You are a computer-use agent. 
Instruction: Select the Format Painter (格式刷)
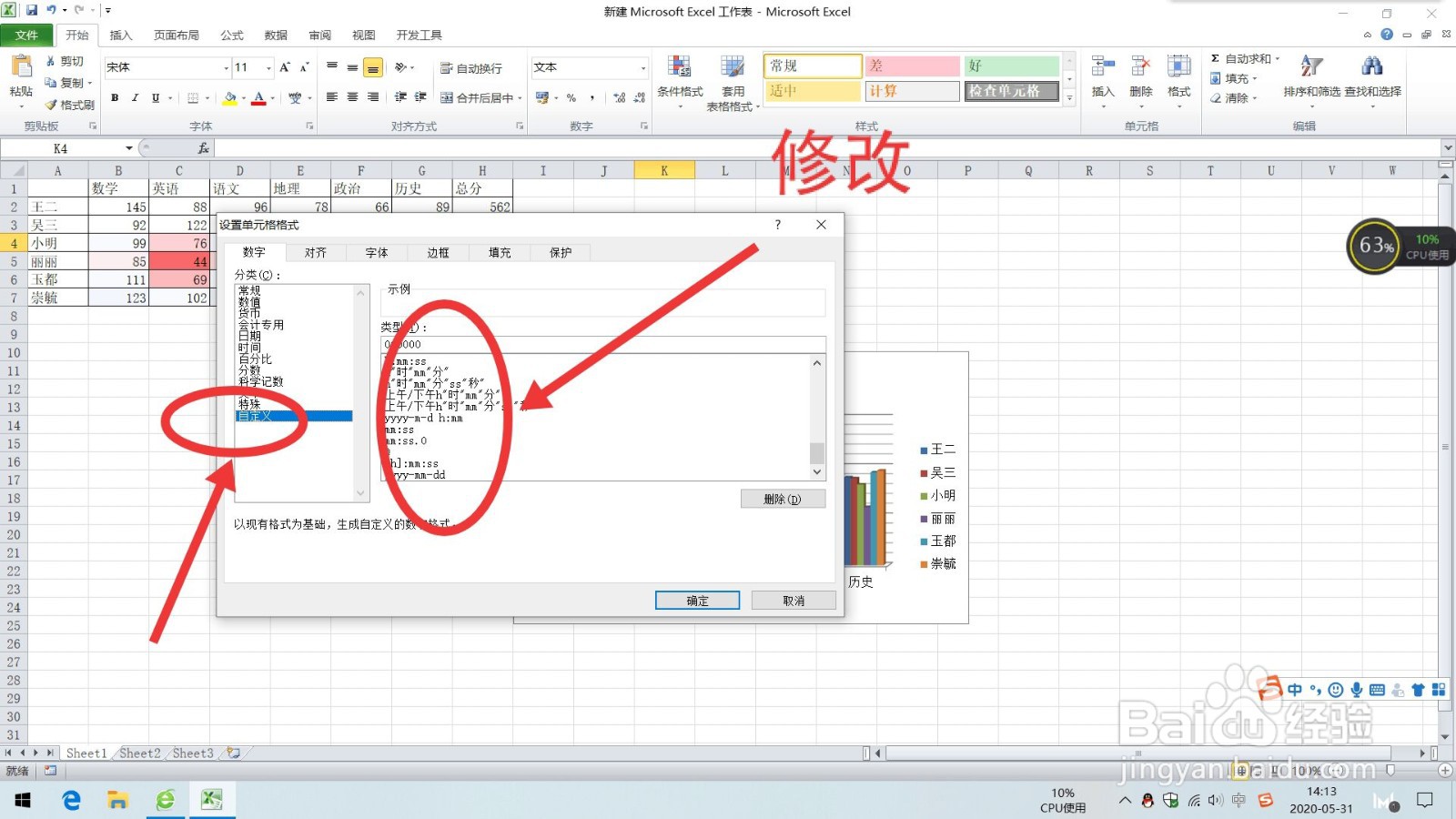[69, 104]
